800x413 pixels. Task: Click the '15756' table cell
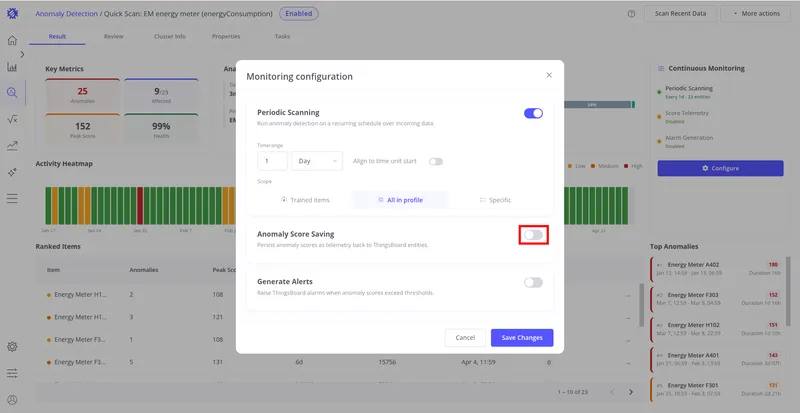click(387, 362)
